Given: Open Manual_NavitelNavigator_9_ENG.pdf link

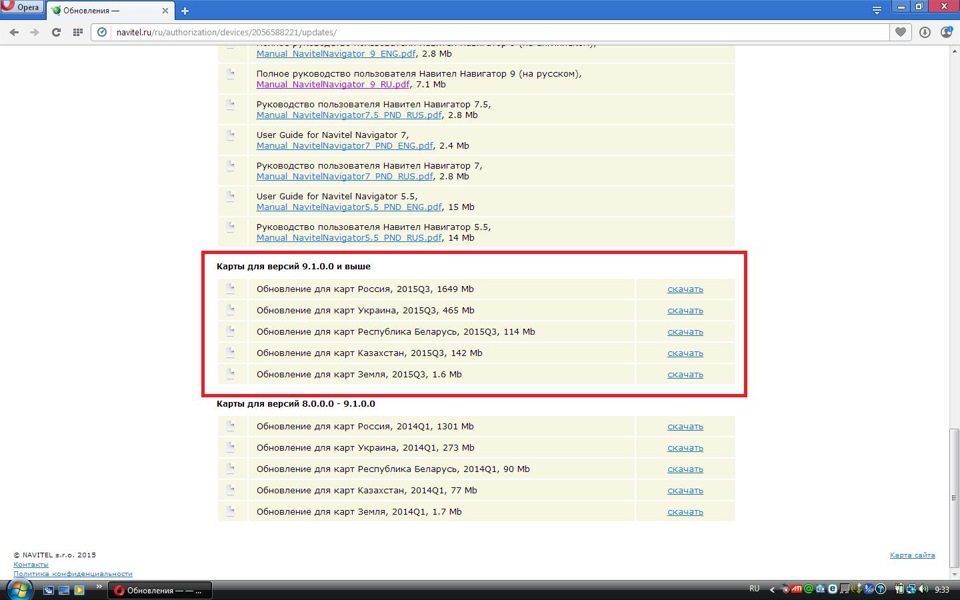Looking at the screenshot, I should tap(336, 54).
